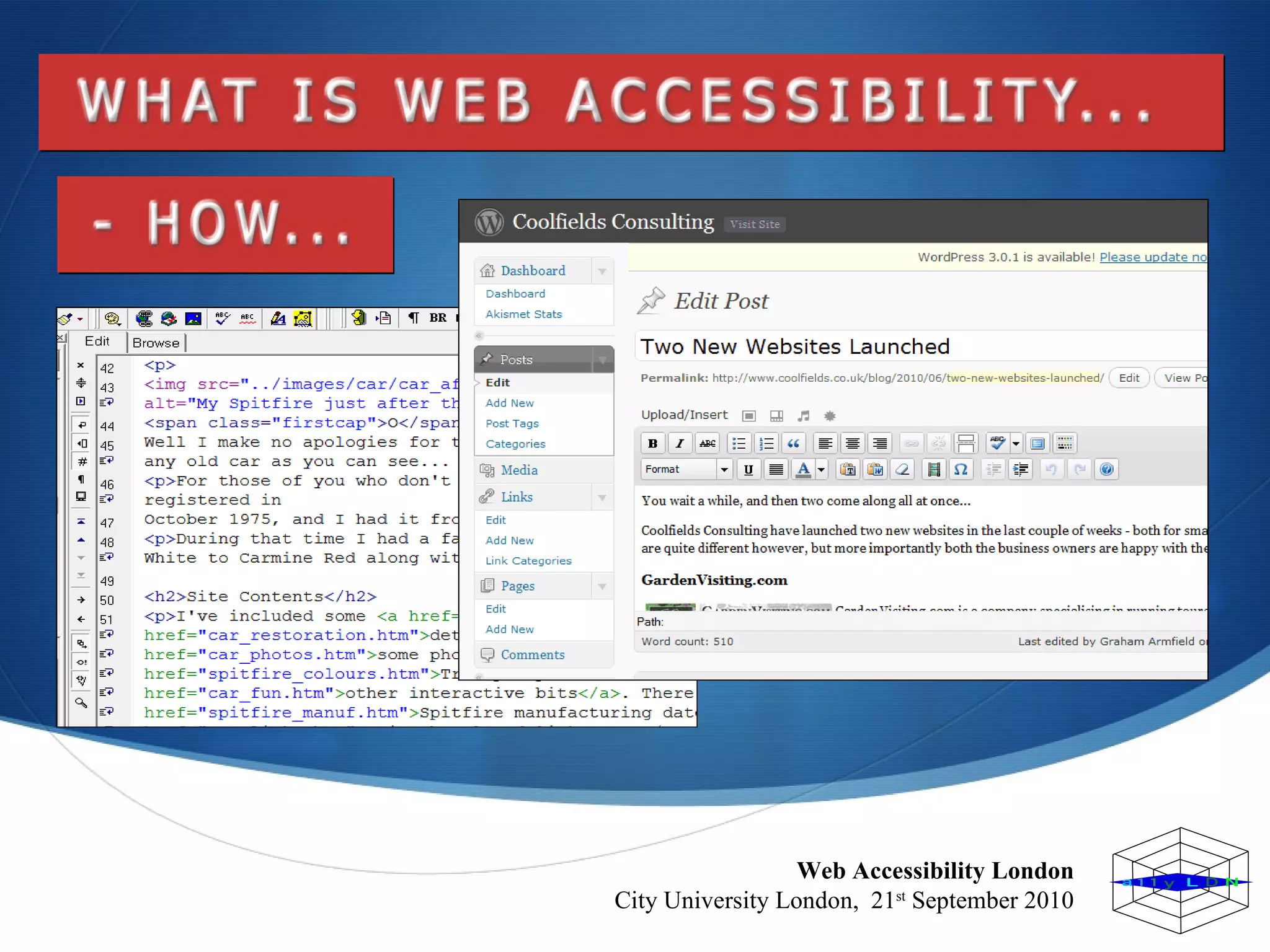Open Akismet Stats in sidebar
Viewport: 1270px width, 952px height.
click(523, 314)
